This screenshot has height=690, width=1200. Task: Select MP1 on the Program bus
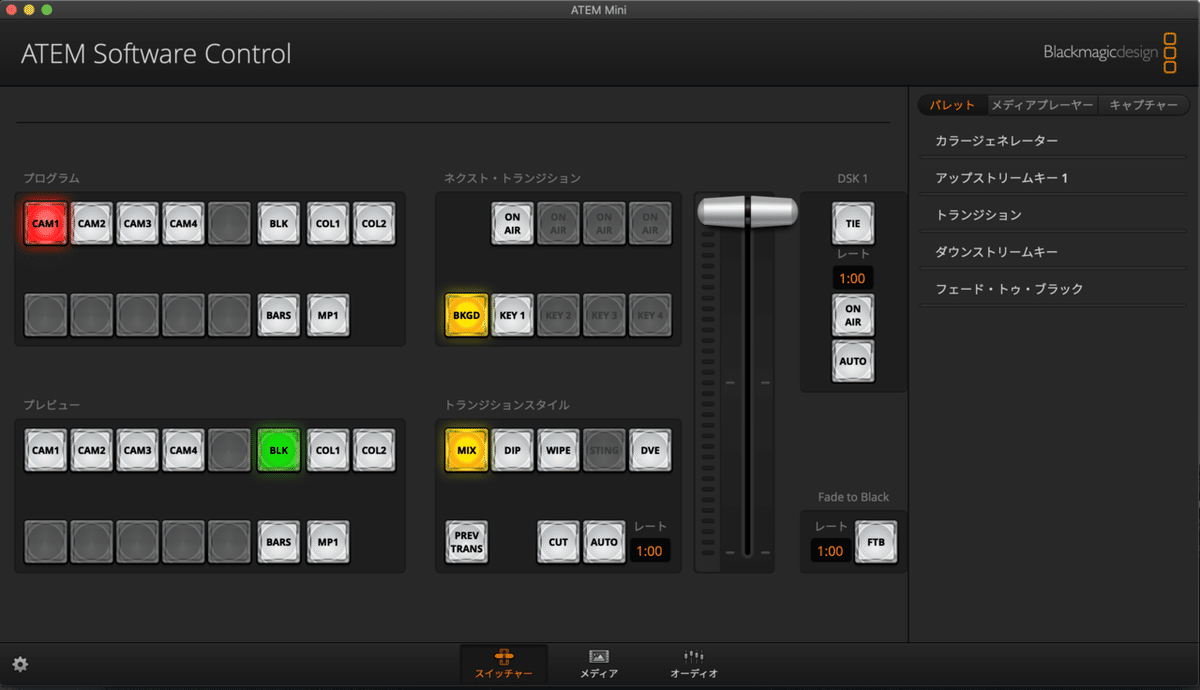point(328,314)
